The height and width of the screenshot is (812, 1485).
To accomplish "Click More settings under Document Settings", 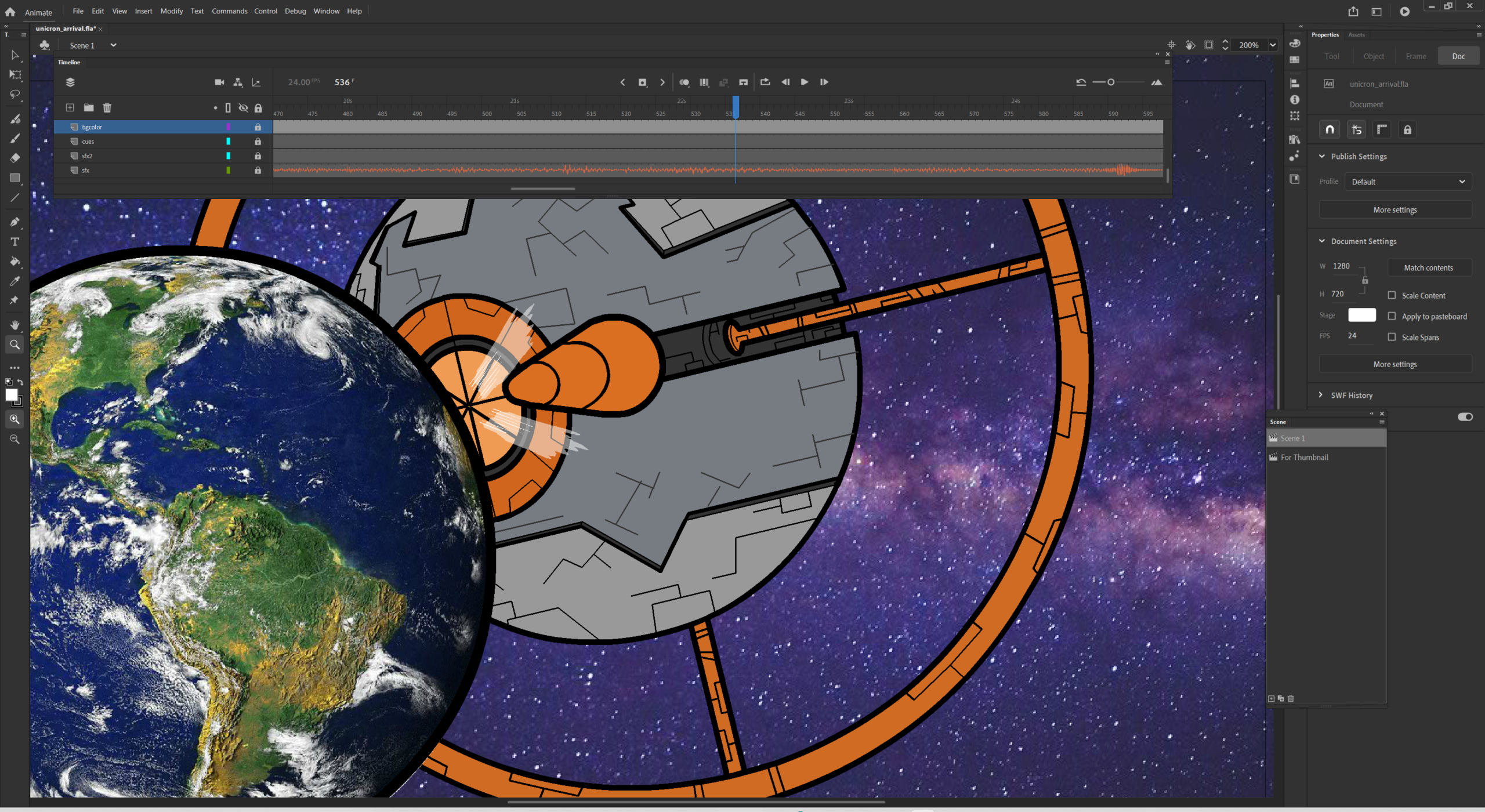I will (x=1395, y=364).
